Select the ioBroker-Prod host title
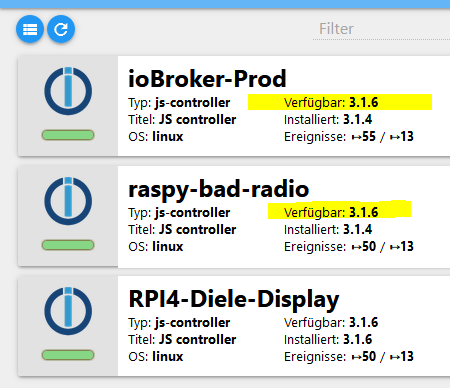This screenshot has height=388, width=450. [x=207, y=79]
